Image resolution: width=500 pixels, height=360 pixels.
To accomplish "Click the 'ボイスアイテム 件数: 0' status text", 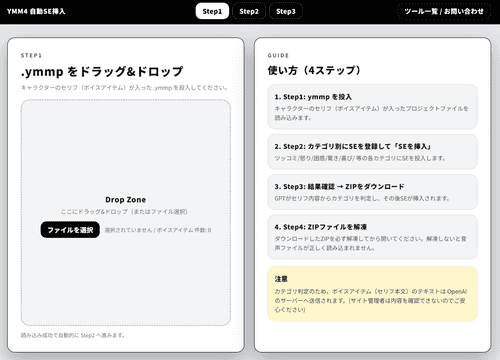I will click(x=184, y=230).
